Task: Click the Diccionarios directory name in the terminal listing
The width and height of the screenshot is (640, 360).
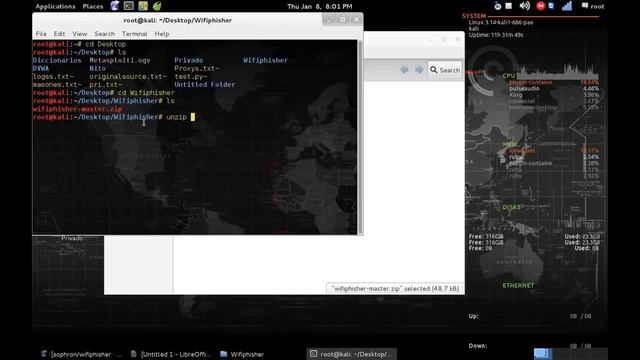Action: [x=57, y=60]
